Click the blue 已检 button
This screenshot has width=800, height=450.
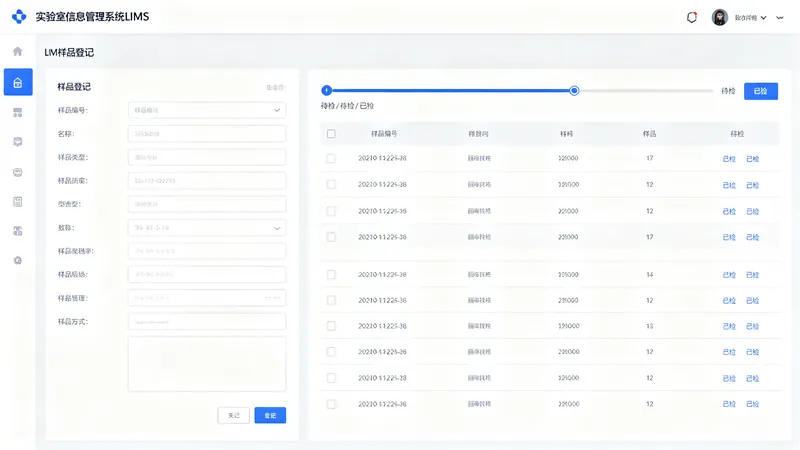coord(761,91)
